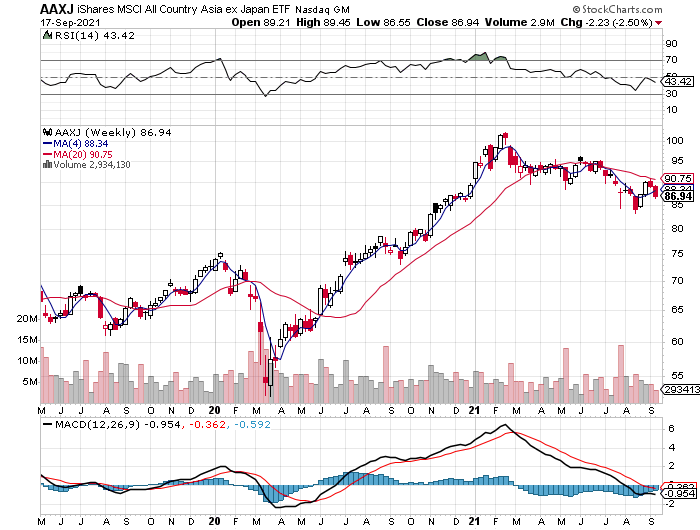Screen dimensions: 700x530
Task: Click the 6 label on MACD axis
Action: (x=671, y=429)
